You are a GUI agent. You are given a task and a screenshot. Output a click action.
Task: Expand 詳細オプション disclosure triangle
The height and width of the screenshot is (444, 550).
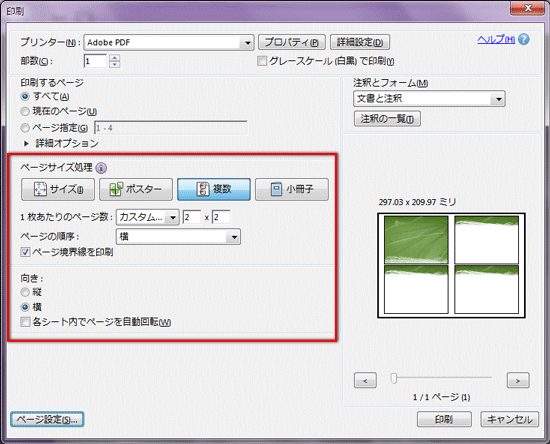coord(26,143)
